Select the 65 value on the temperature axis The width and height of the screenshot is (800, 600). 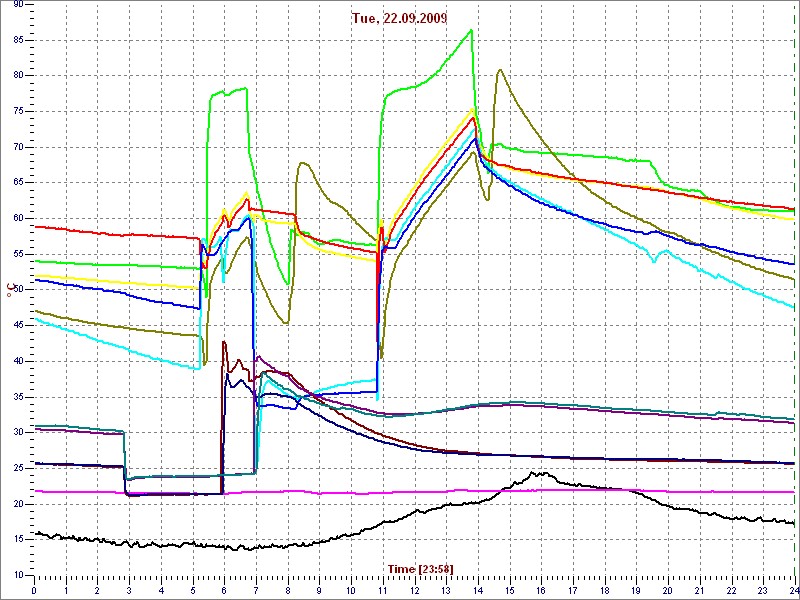click(17, 183)
